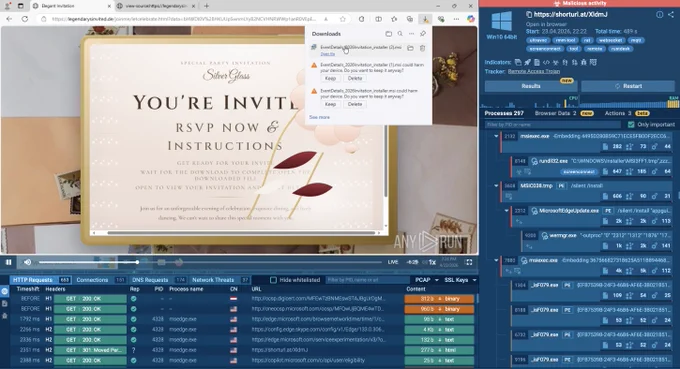
Task: Go back in Edge browser
Action: coord(10,19)
